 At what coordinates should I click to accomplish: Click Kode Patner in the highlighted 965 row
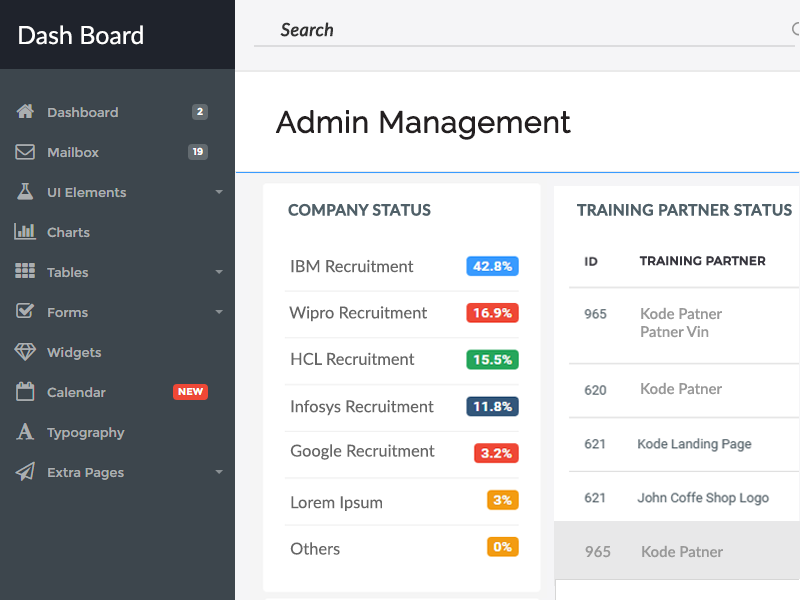coord(682,552)
